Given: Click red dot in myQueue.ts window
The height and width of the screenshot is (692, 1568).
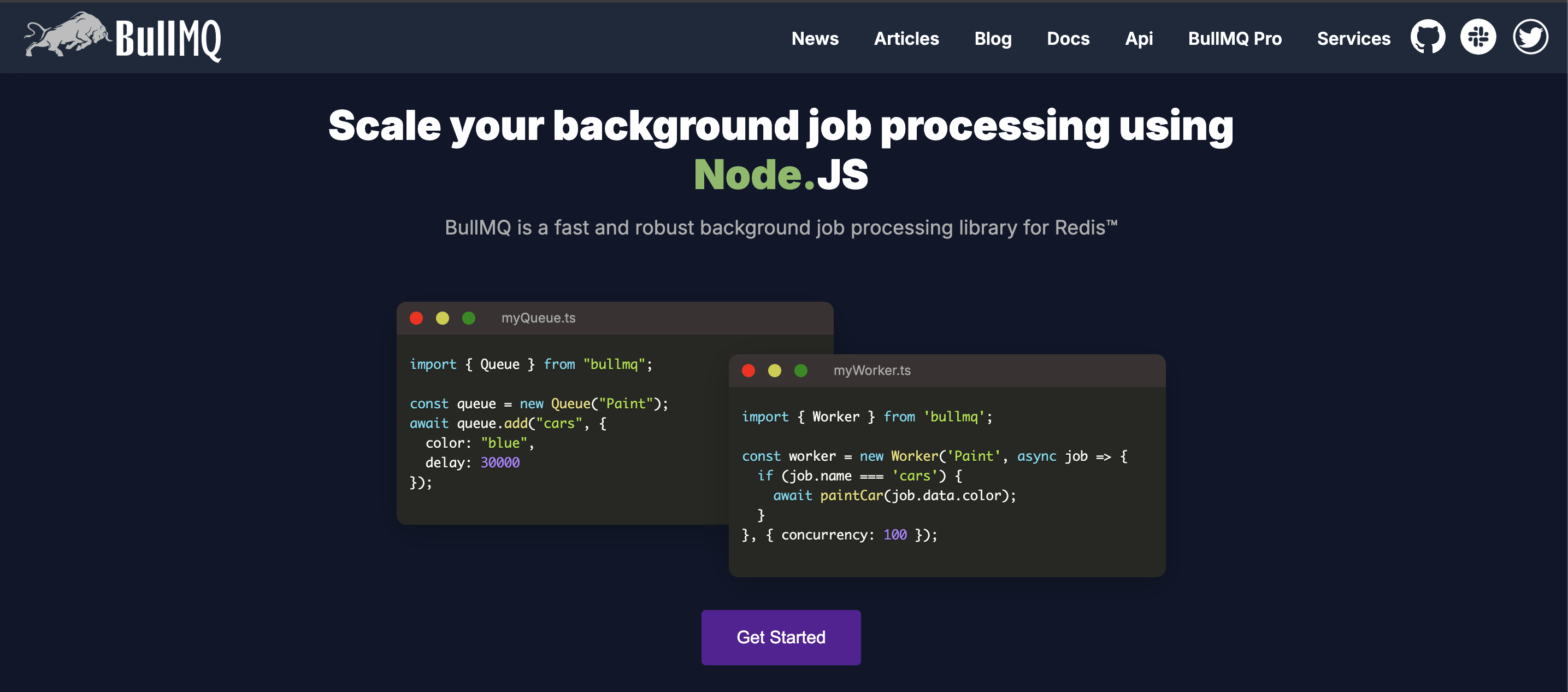Looking at the screenshot, I should click(x=416, y=318).
